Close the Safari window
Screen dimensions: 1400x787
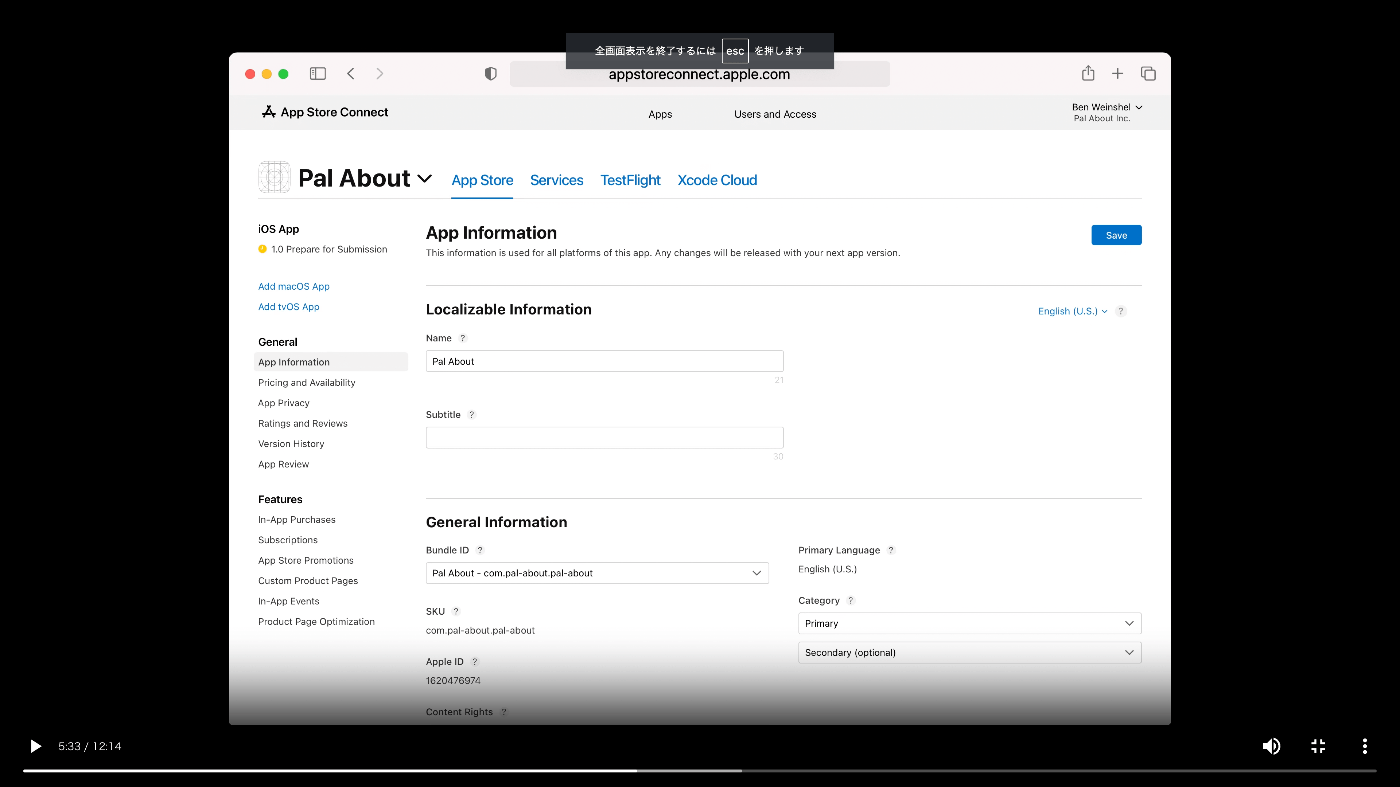pyautogui.click(x=250, y=74)
